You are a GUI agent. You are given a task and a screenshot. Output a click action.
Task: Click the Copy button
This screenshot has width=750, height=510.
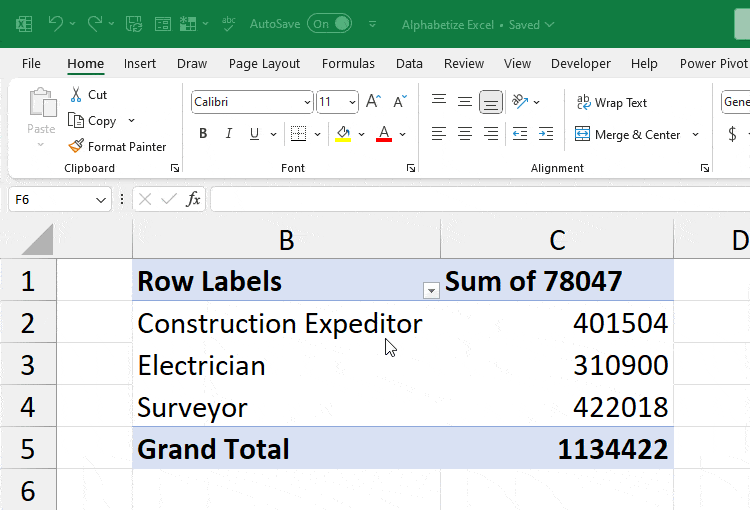pyautogui.click(x=92, y=121)
